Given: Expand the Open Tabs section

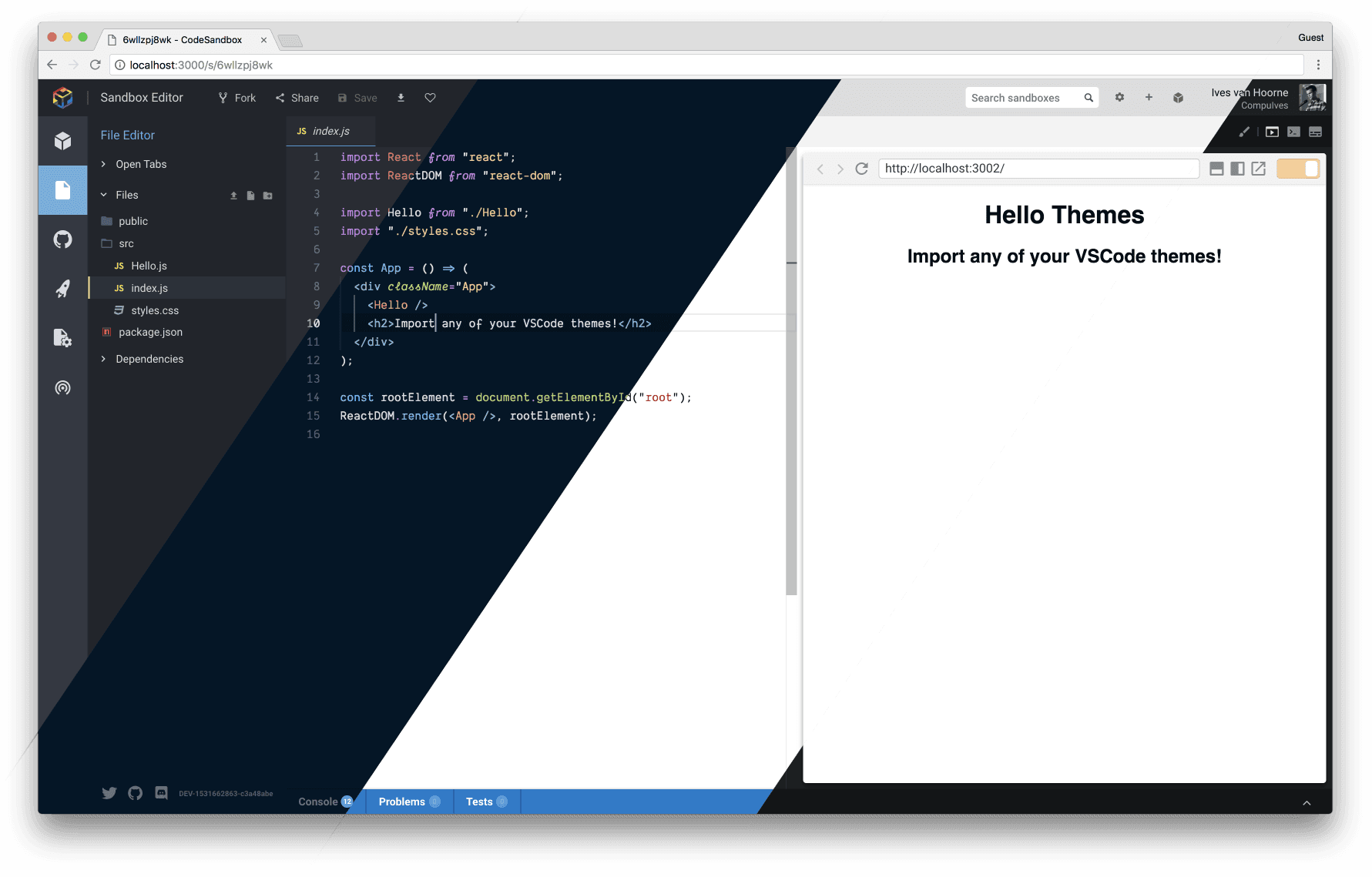Looking at the screenshot, I should pyautogui.click(x=140, y=164).
